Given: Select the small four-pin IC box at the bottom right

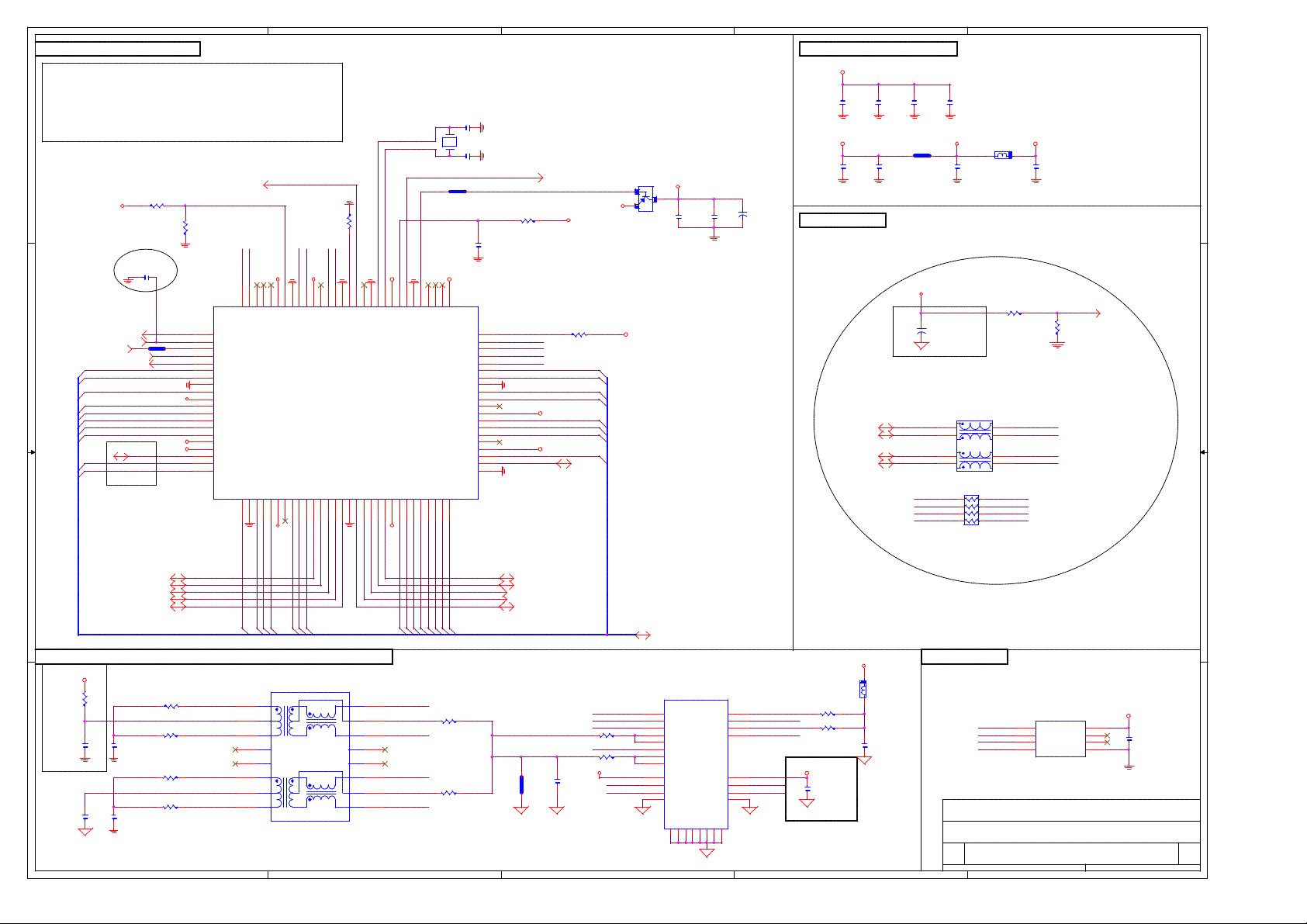Looking at the screenshot, I should pos(1060,739).
